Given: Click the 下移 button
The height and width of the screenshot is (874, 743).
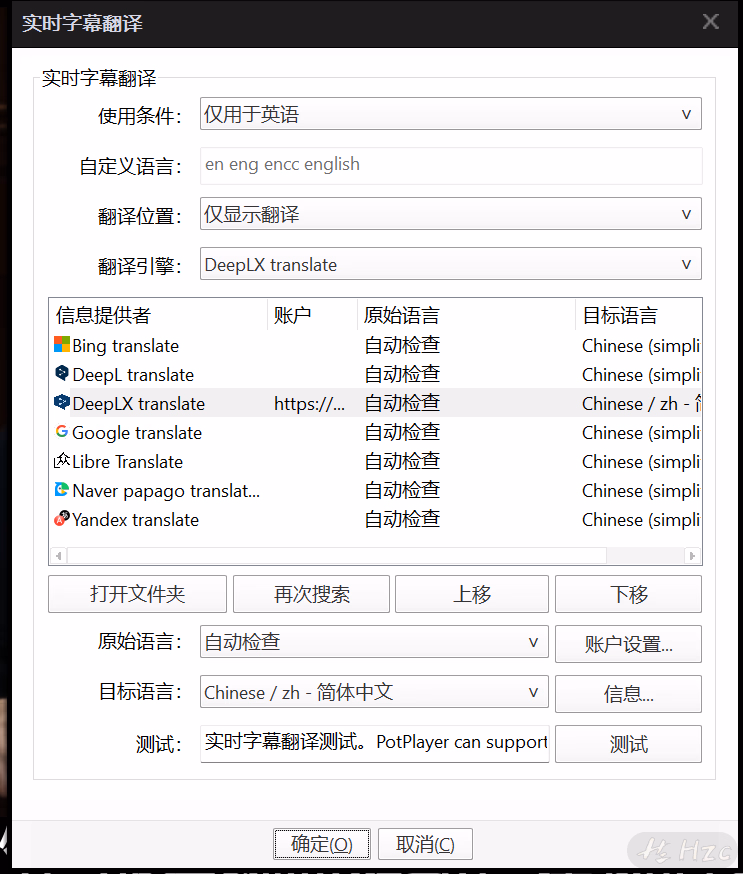Looking at the screenshot, I should click(x=628, y=594).
